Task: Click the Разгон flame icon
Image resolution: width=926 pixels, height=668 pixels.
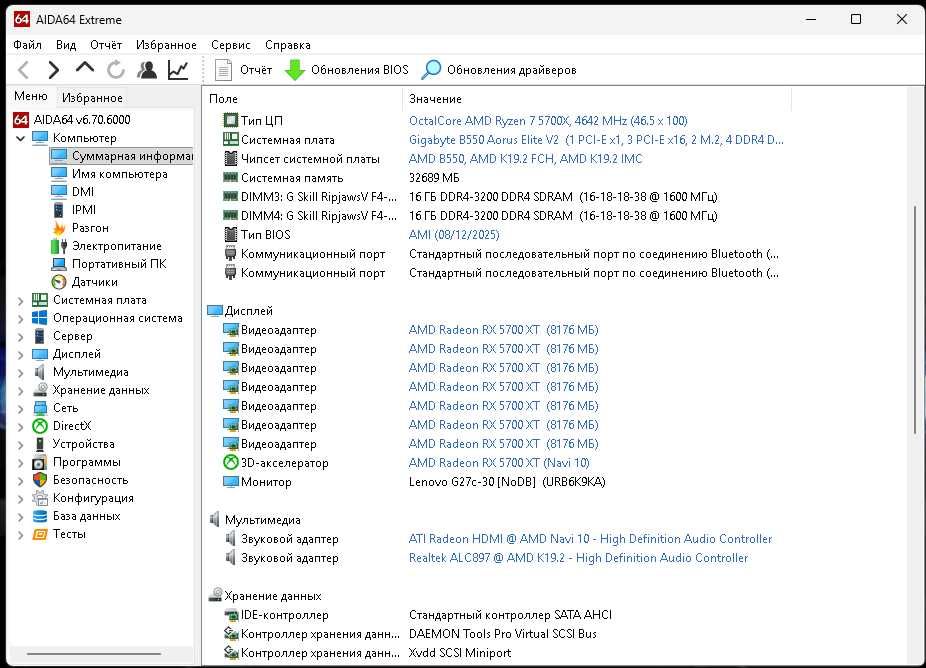Action: tap(59, 228)
